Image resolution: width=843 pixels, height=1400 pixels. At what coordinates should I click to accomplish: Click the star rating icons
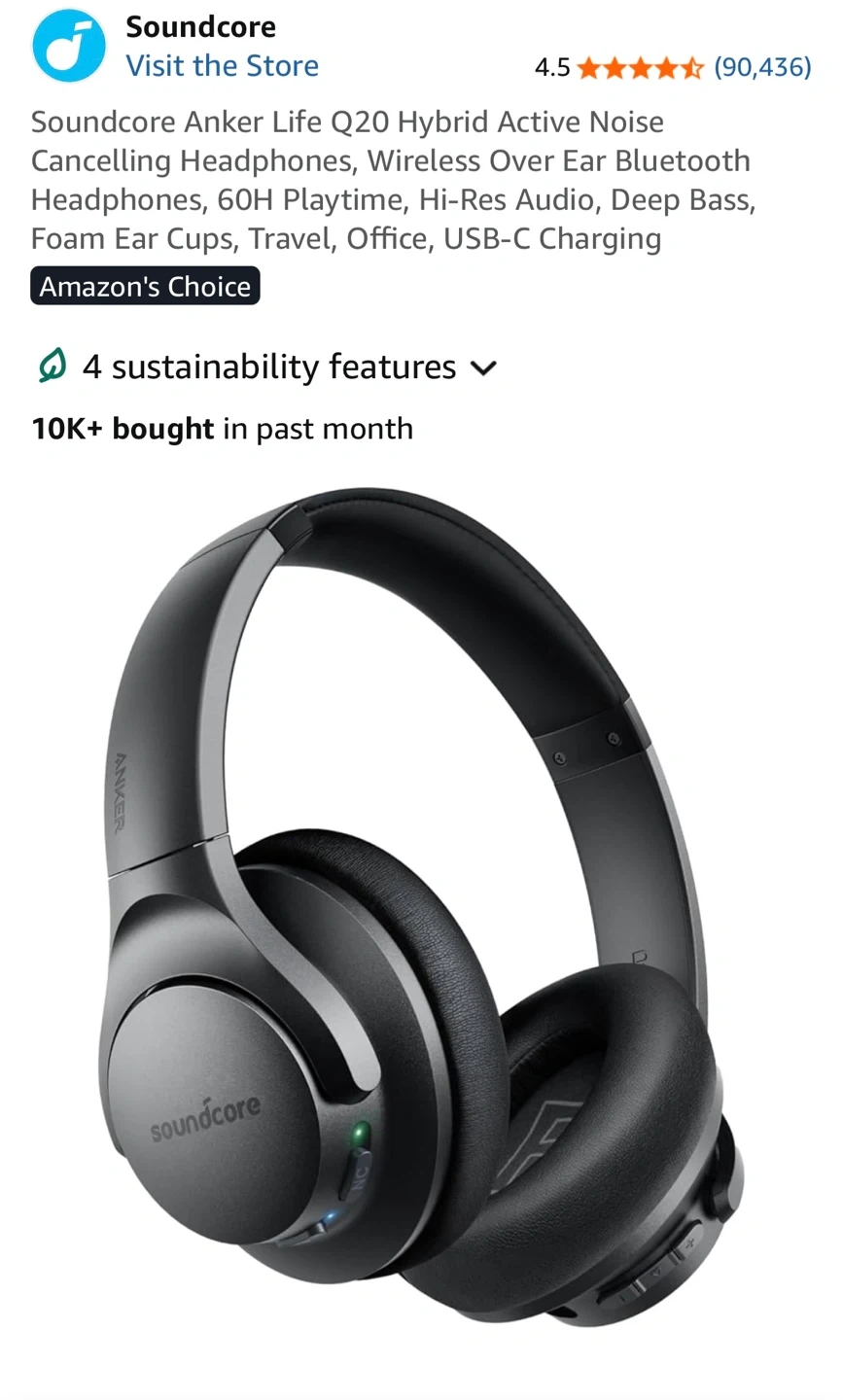[640, 67]
